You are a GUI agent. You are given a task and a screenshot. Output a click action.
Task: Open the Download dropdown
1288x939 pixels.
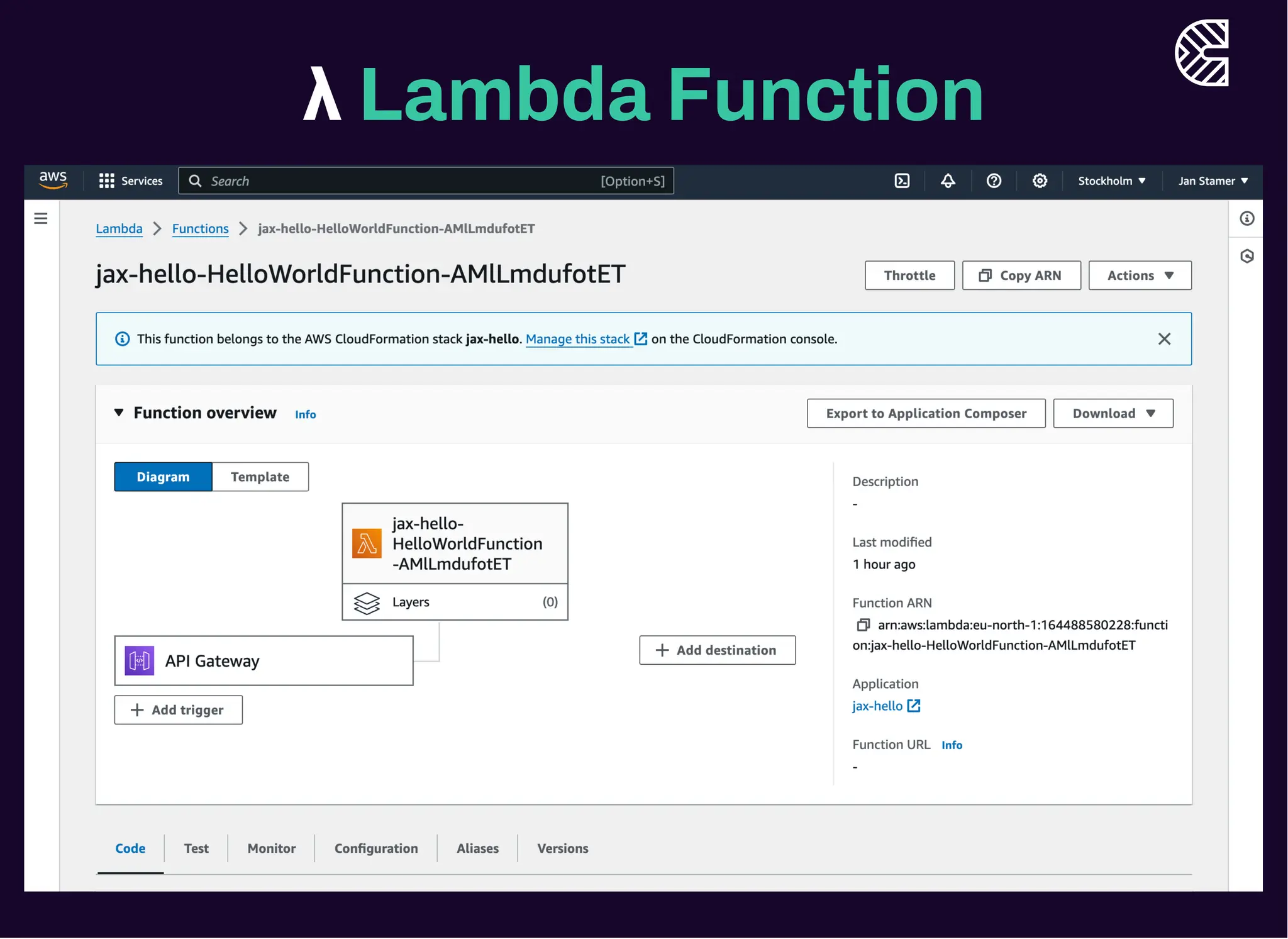tap(1113, 413)
